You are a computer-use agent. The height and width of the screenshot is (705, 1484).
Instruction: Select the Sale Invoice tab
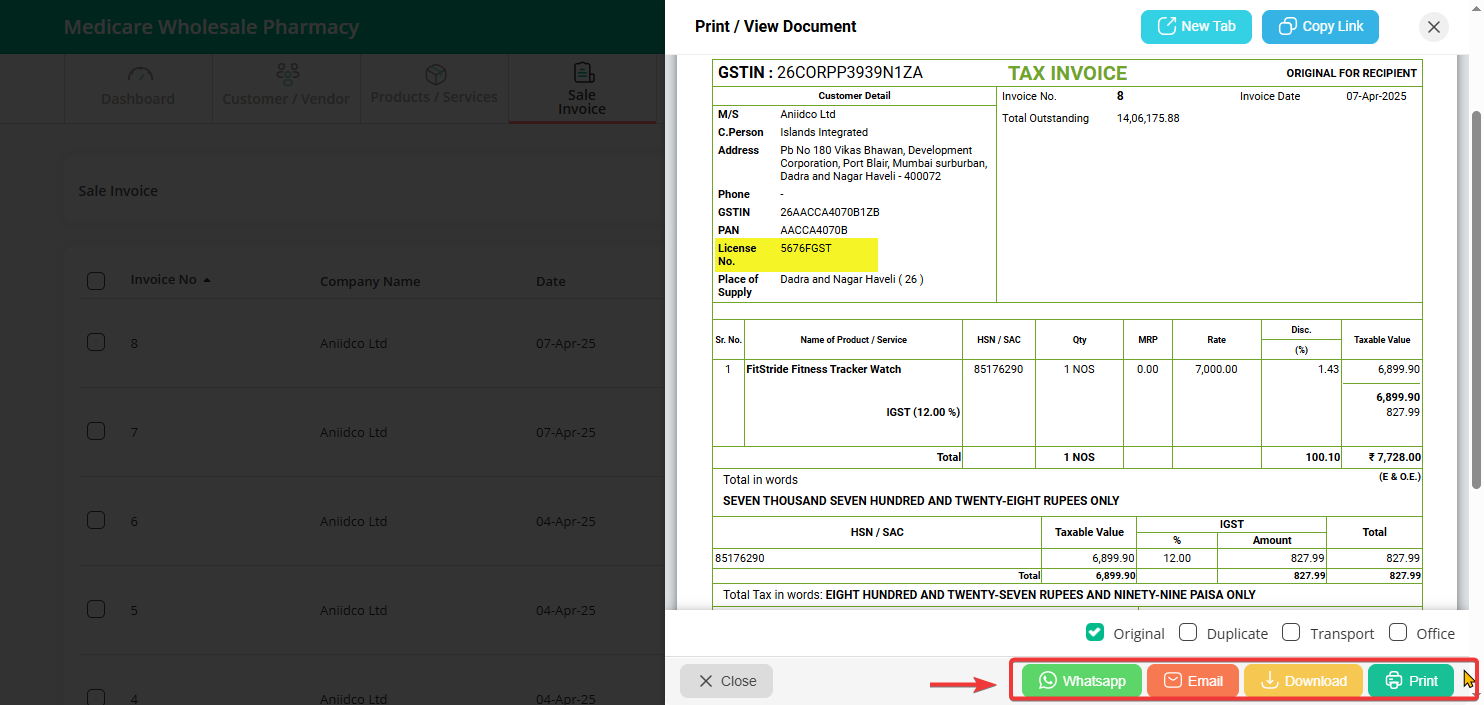[582, 88]
